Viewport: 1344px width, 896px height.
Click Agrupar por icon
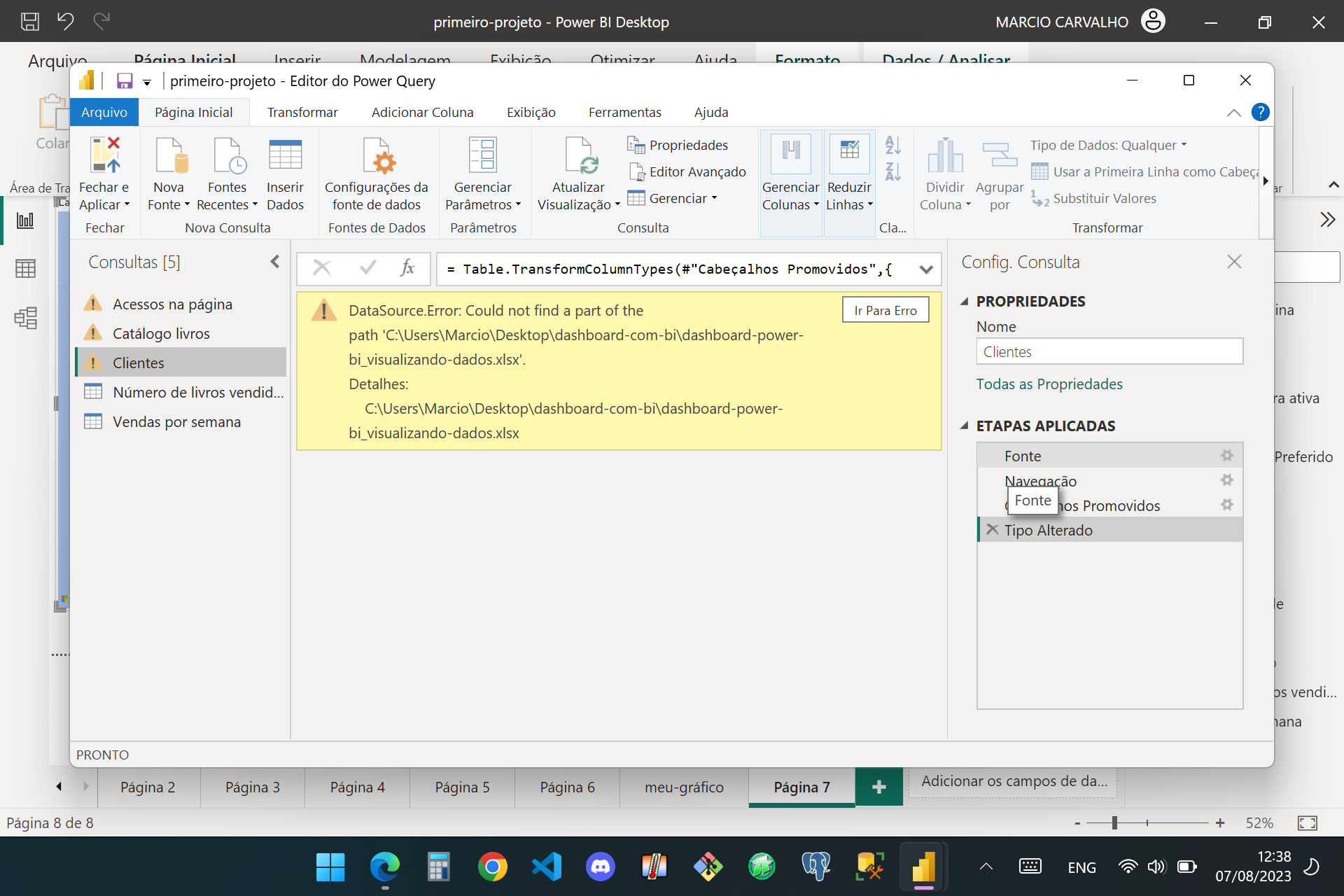click(1000, 155)
